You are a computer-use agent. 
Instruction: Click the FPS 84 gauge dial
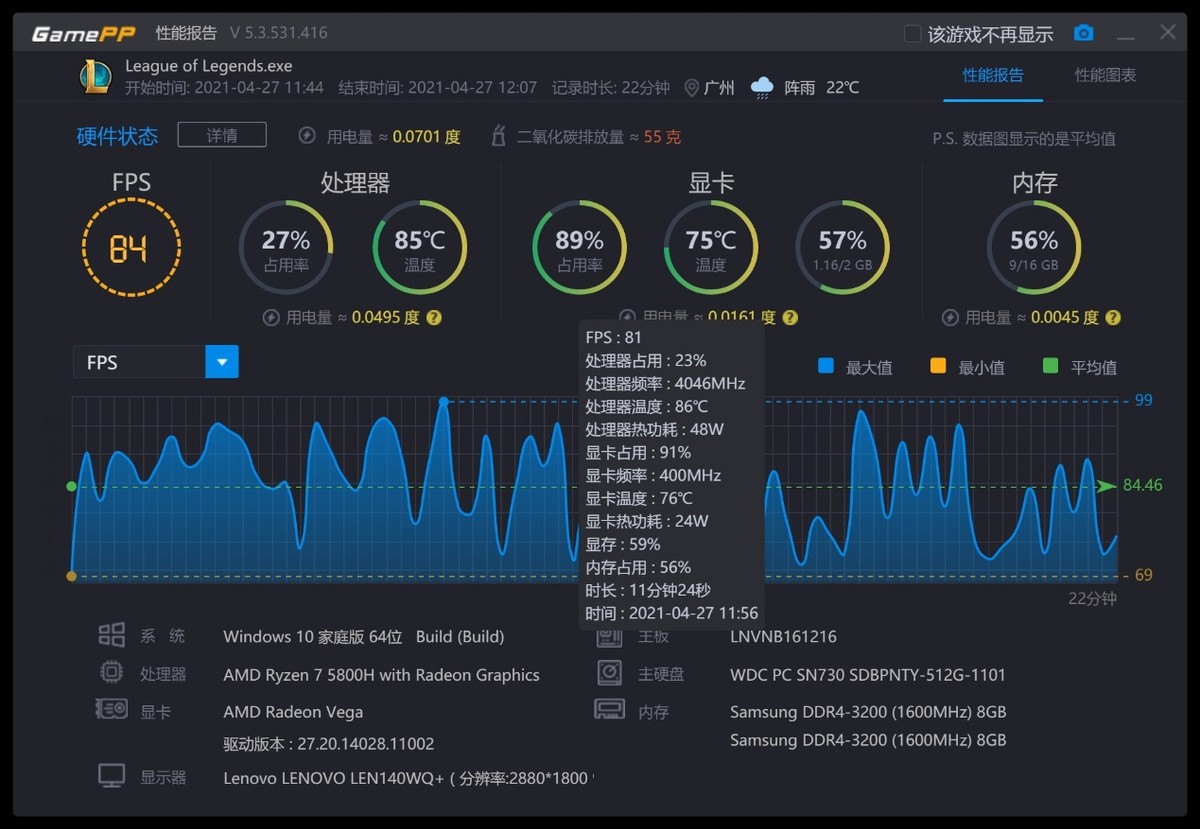pyautogui.click(x=131, y=248)
